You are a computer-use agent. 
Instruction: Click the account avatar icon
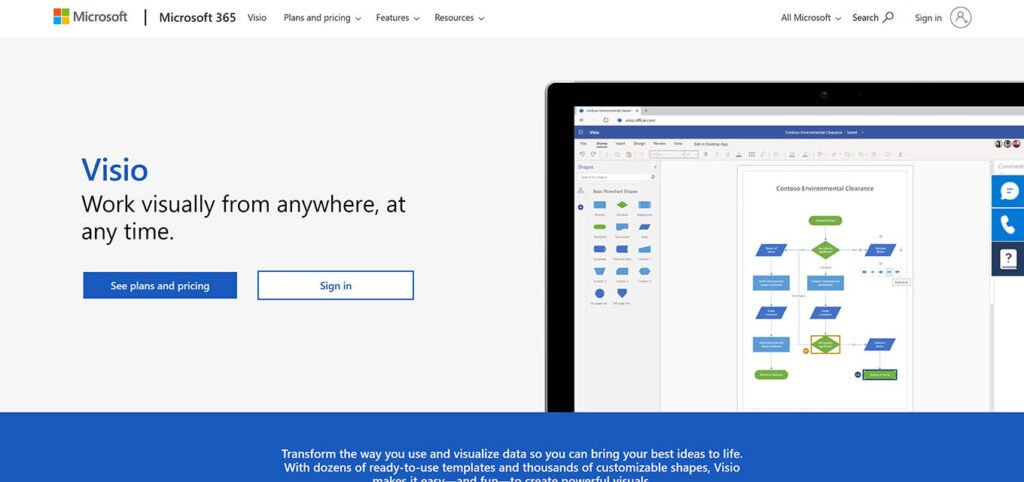(961, 18)
